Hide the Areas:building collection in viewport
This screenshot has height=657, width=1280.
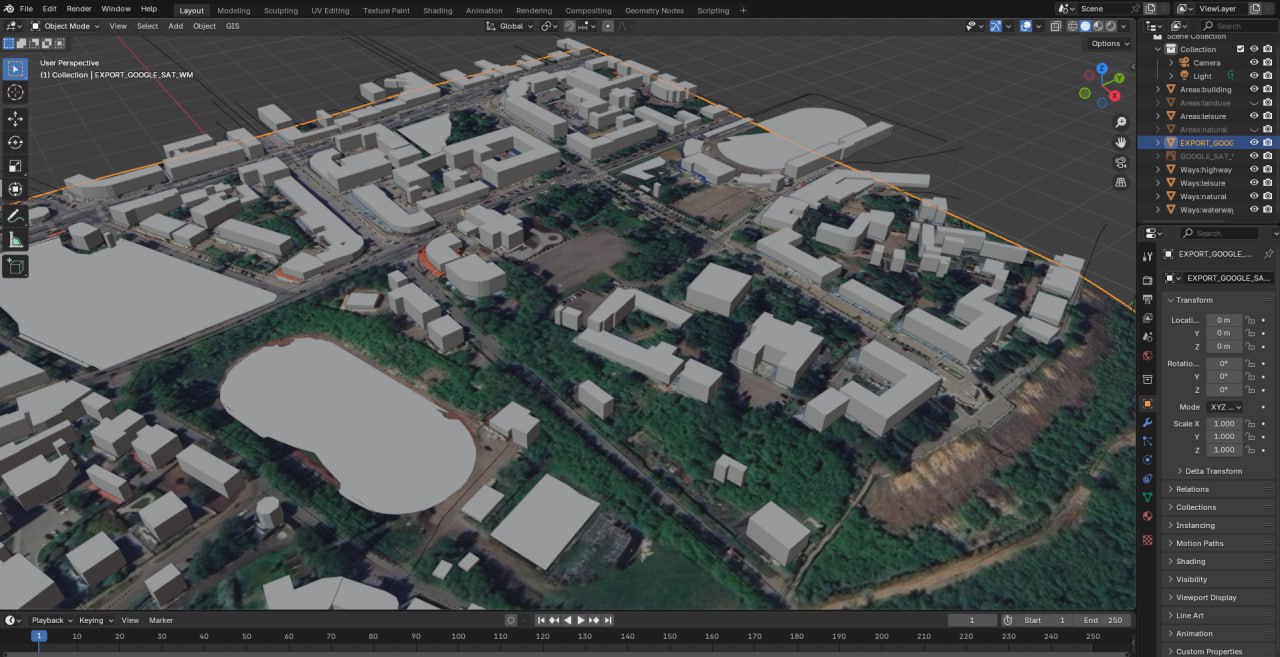point(1254,89)
